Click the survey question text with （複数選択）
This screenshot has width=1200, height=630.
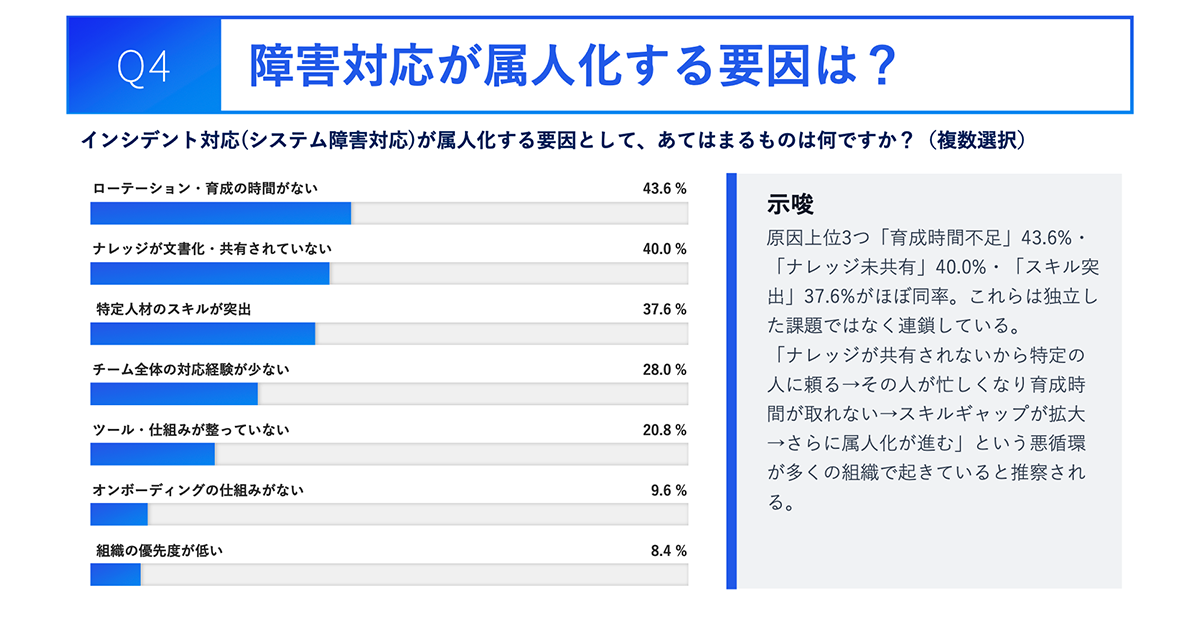click(552, 141)
